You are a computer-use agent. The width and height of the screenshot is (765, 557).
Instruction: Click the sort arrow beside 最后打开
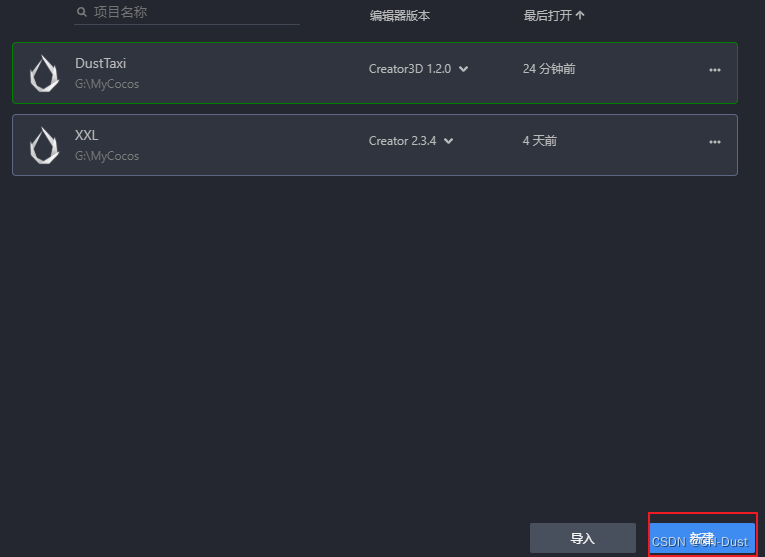point(580,16)
